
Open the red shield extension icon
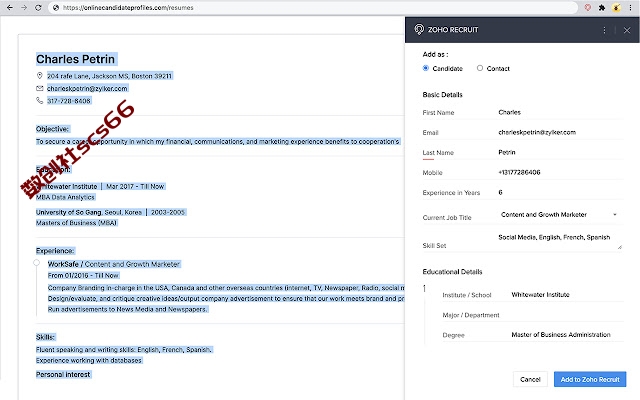(x=588, y=7)
